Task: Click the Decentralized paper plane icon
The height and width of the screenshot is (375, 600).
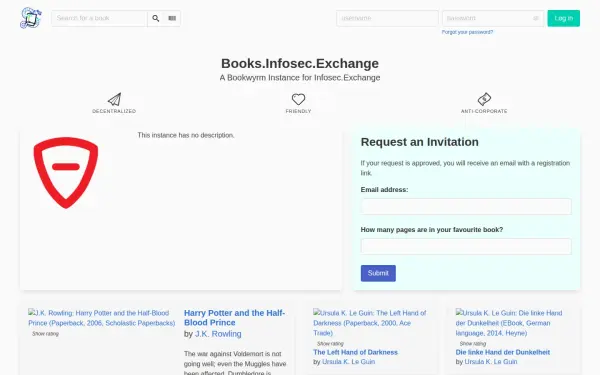Action: (114, 99)
